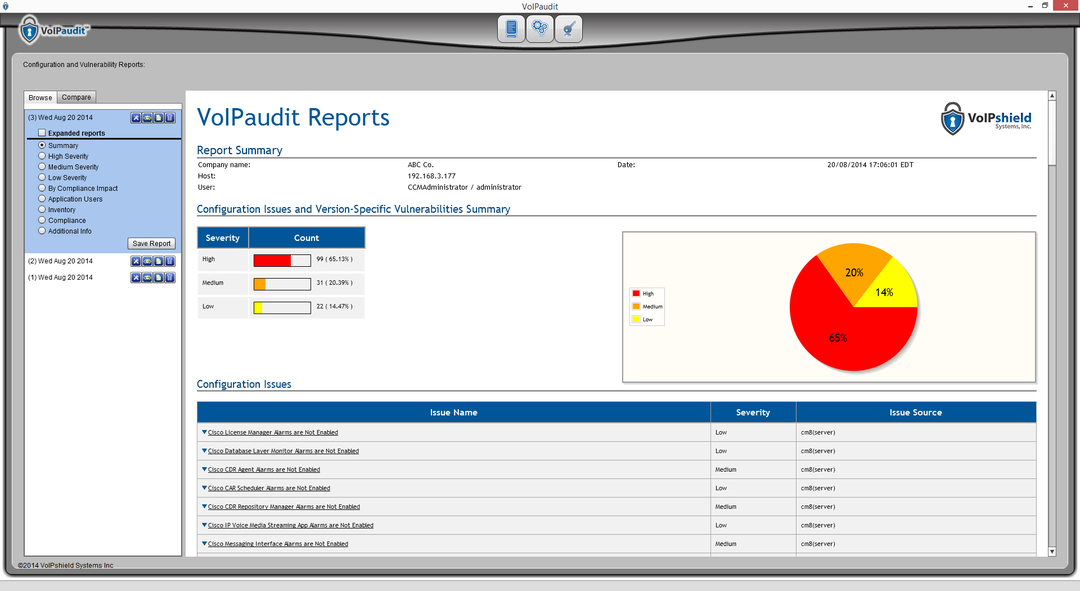This screenshot has height=591, width=1080.
Task: Click the Issue Name column header
Action: point(454,412)
